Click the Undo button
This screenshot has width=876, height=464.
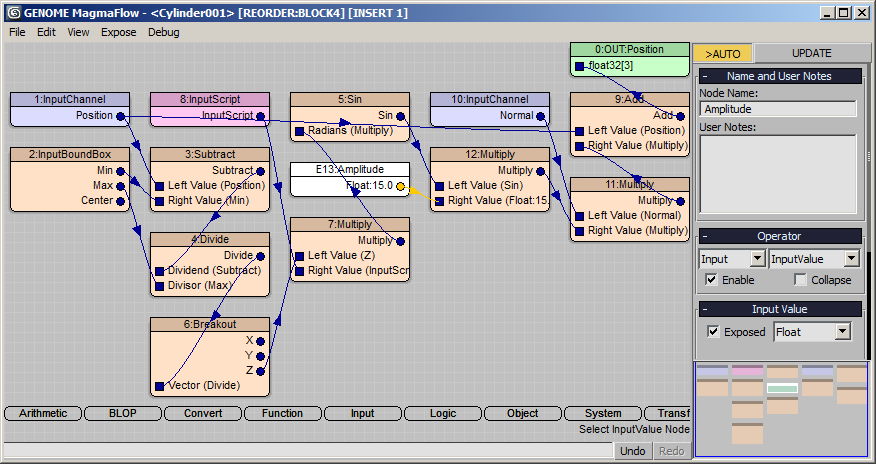pos(632,451)
